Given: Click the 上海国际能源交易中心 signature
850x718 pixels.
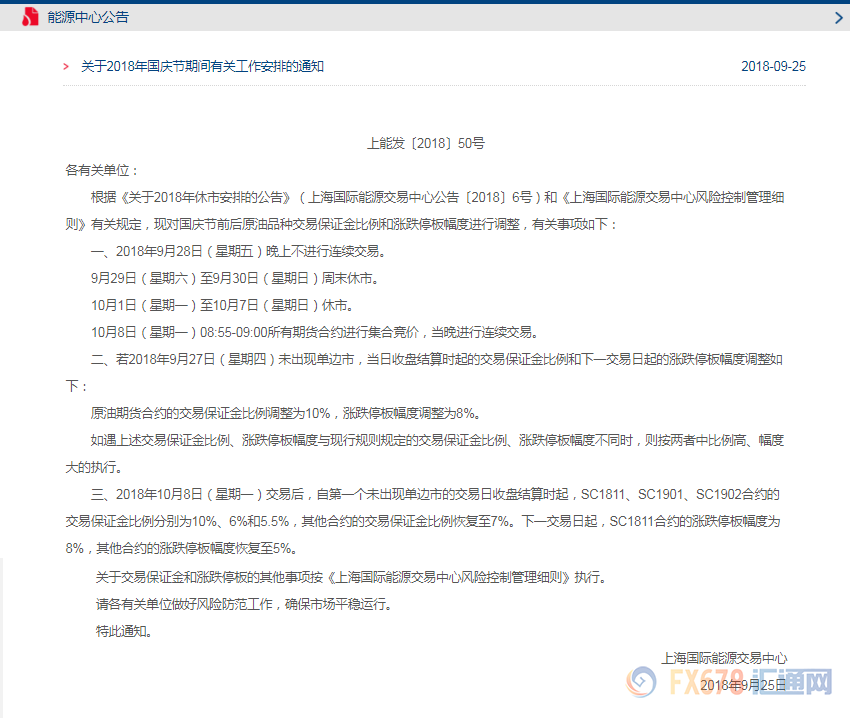Looking at the screenshot, I should coord(724,658).
